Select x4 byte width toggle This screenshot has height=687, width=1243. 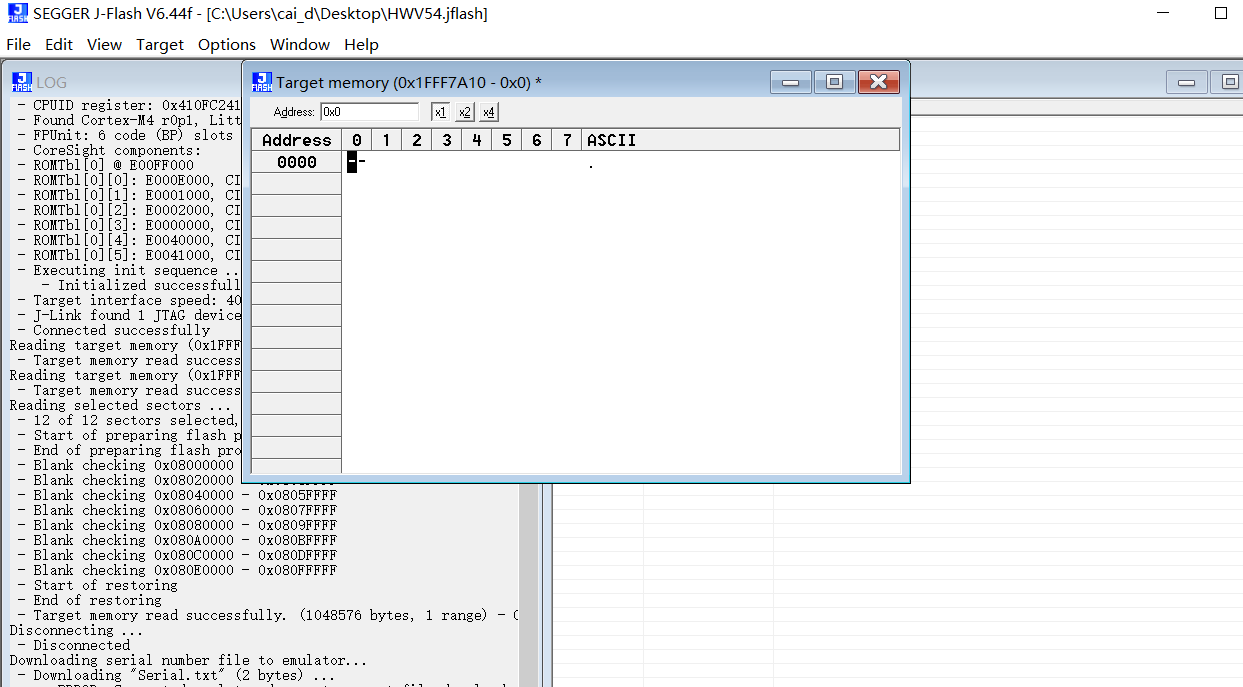[x=489, y=112]
